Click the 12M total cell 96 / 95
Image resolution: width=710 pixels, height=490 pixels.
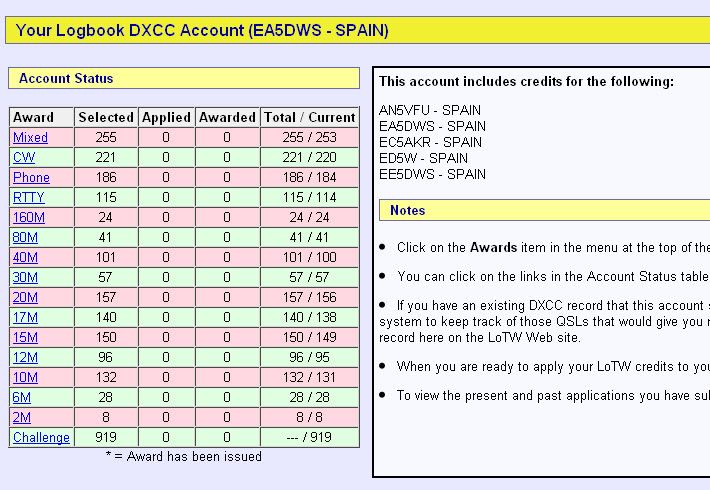(310, 357)
